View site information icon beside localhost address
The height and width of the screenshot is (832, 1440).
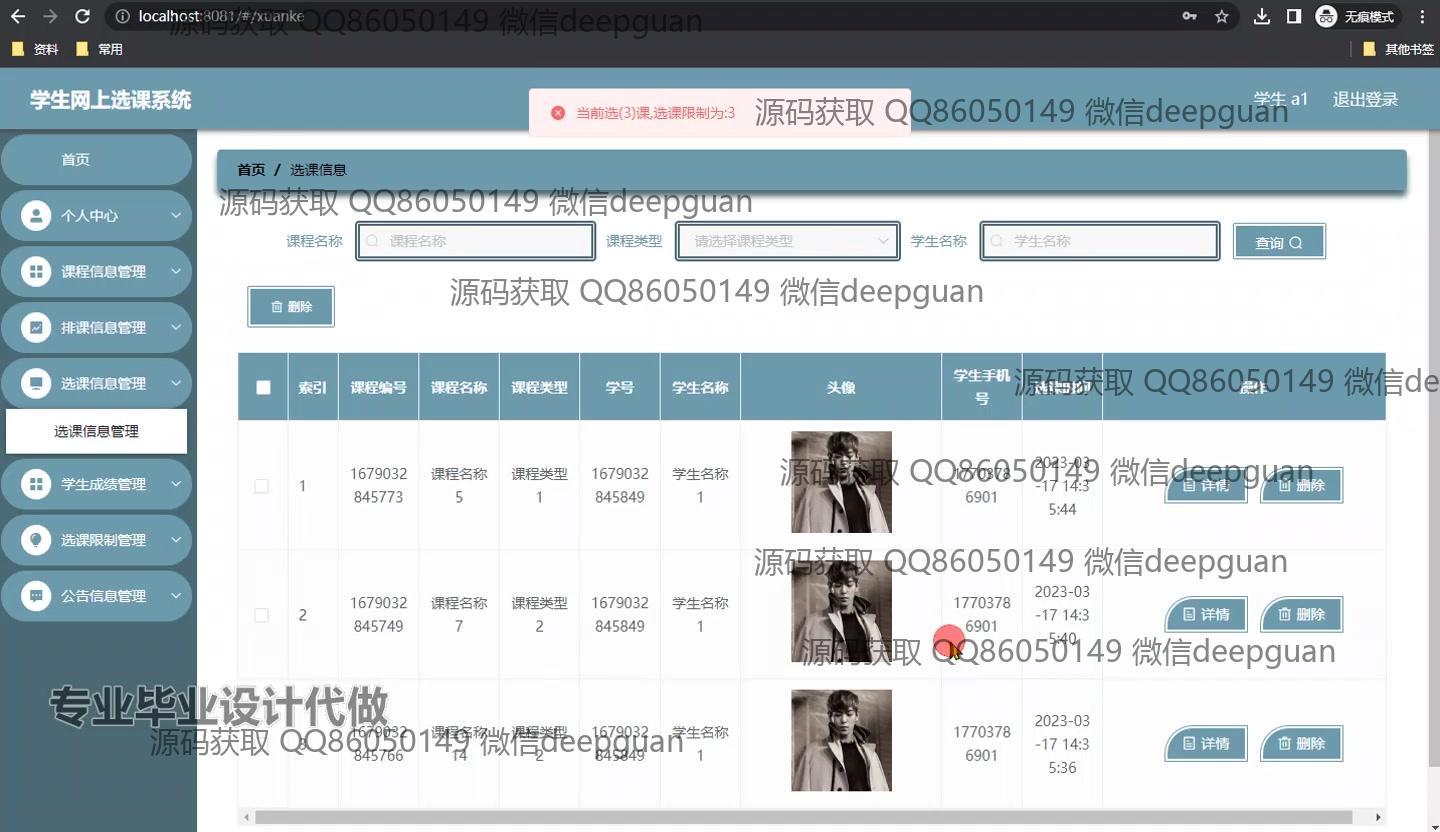(121, 16)
